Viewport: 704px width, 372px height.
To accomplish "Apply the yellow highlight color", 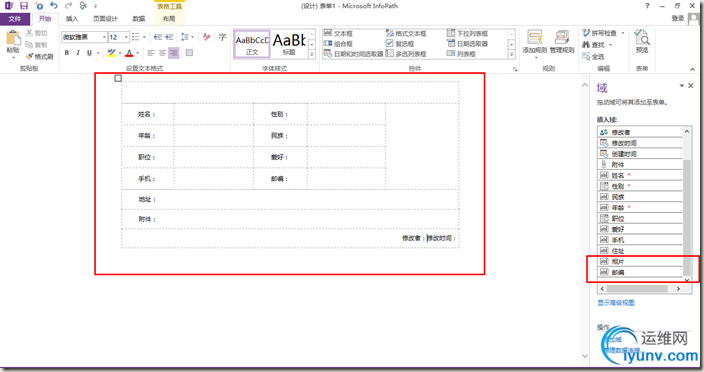I will [112, 53].
